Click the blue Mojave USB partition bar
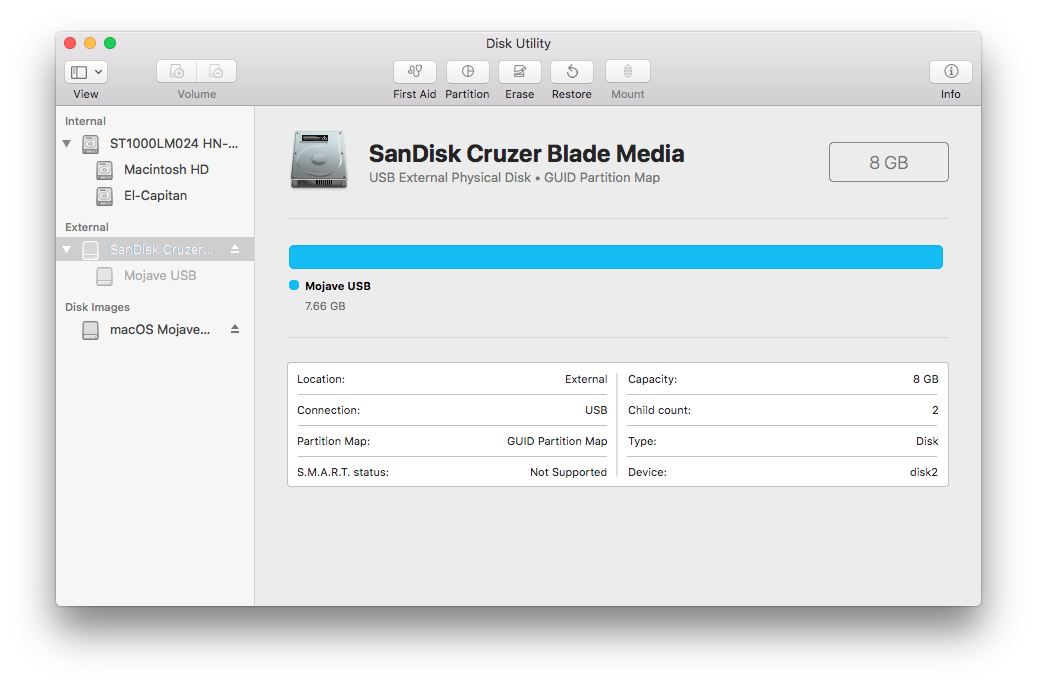This screenshot has height=686, width=1037. coord(616,257)
